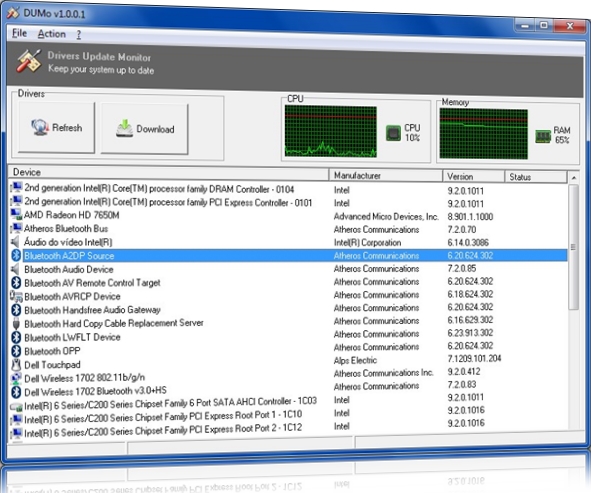
Task: Sort by Status column header
Action: point(536,177)
